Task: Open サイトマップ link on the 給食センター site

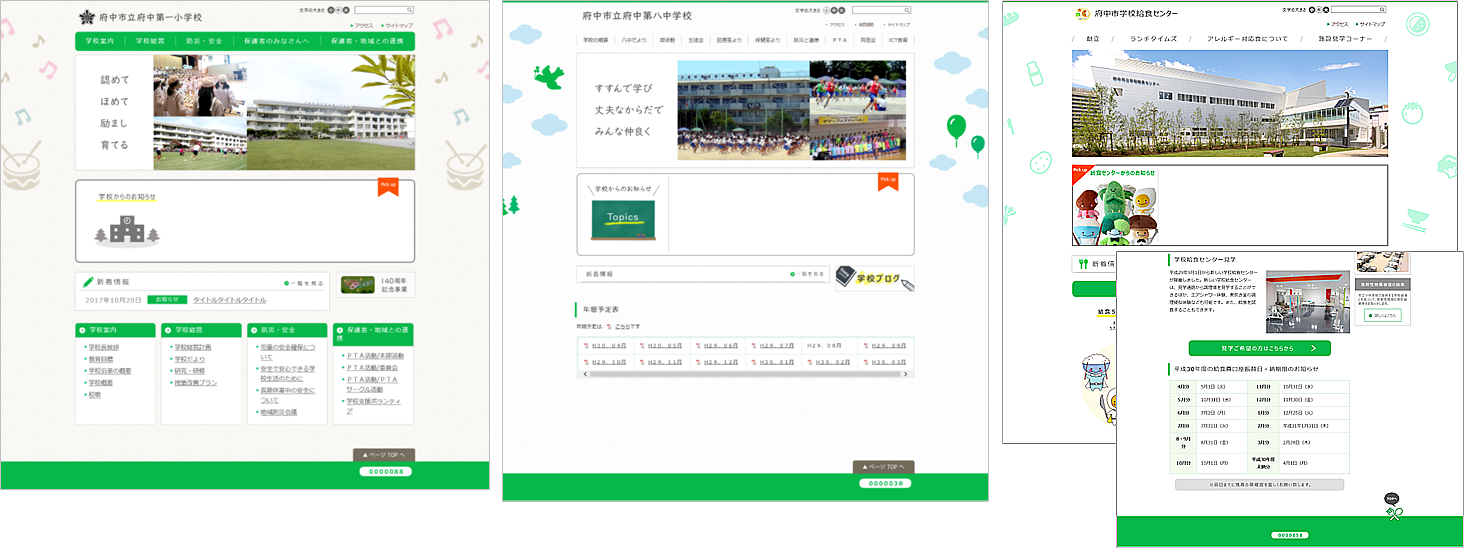Action: pos(1371,24)
